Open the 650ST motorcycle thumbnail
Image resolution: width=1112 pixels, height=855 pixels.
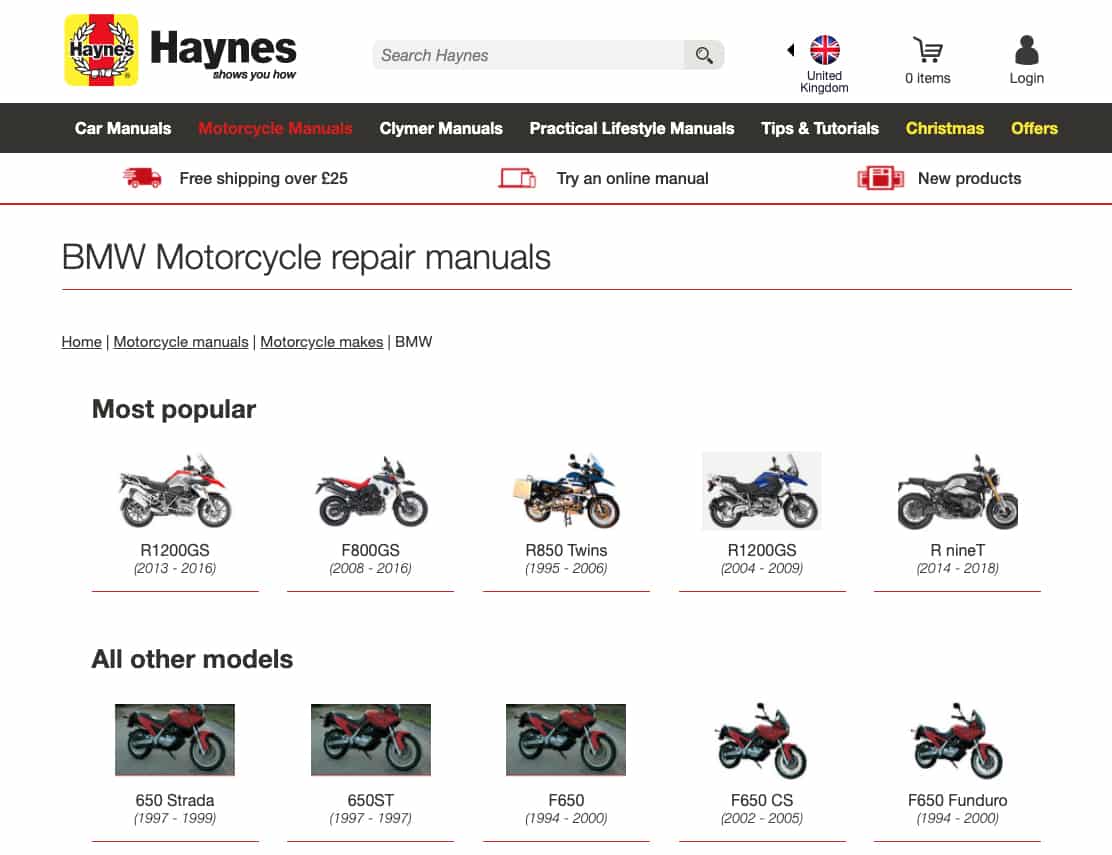[x=371, y=739]
